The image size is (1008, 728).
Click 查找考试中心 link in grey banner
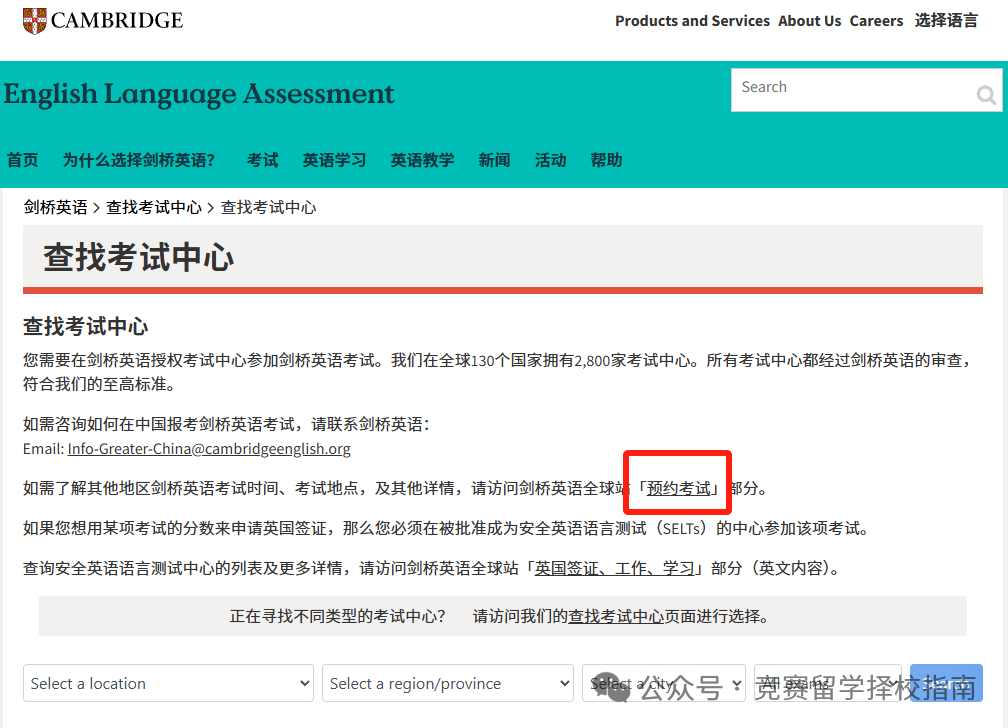[616, 617]
